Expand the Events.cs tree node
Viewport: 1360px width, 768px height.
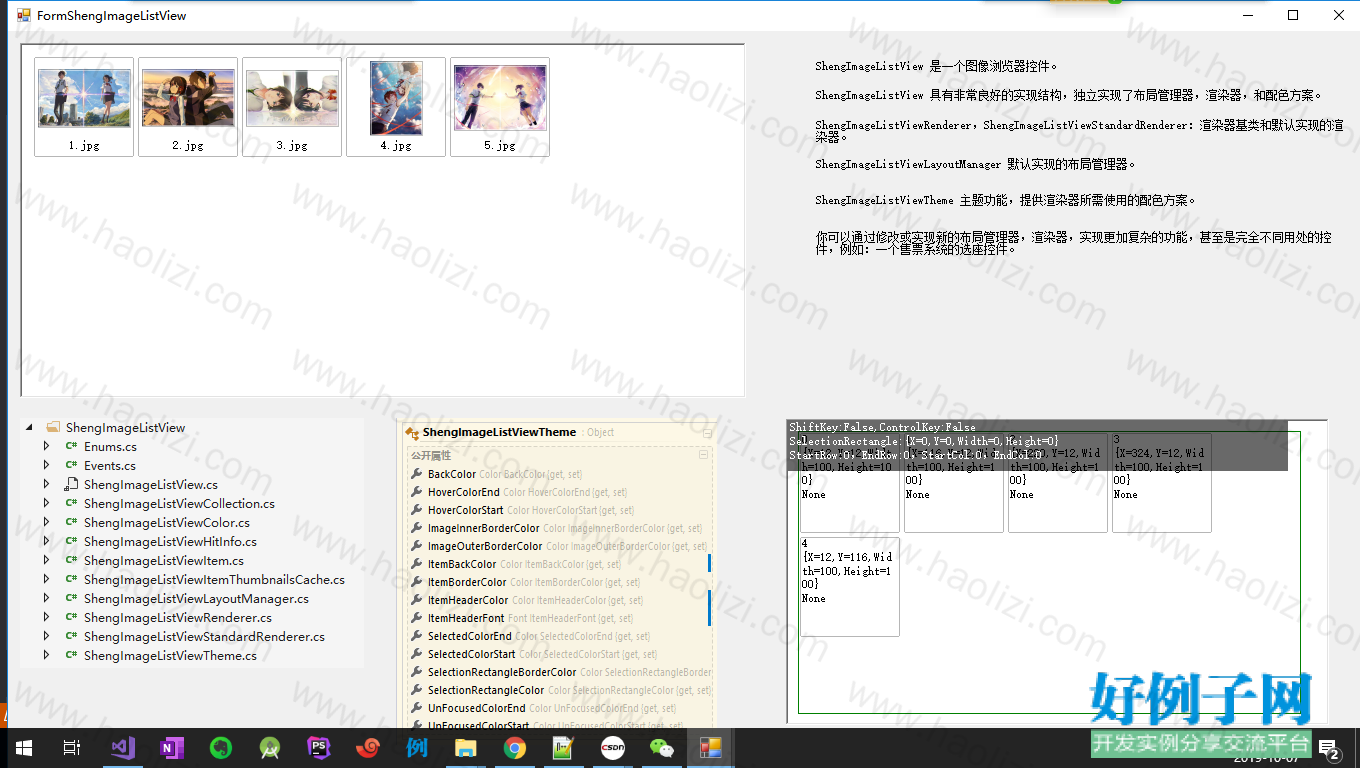click(46, 465)
